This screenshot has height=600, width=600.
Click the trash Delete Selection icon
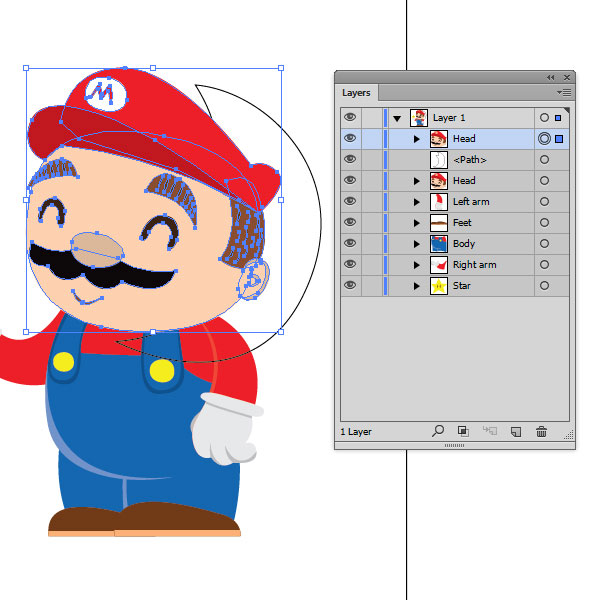(x=542, y=431)
